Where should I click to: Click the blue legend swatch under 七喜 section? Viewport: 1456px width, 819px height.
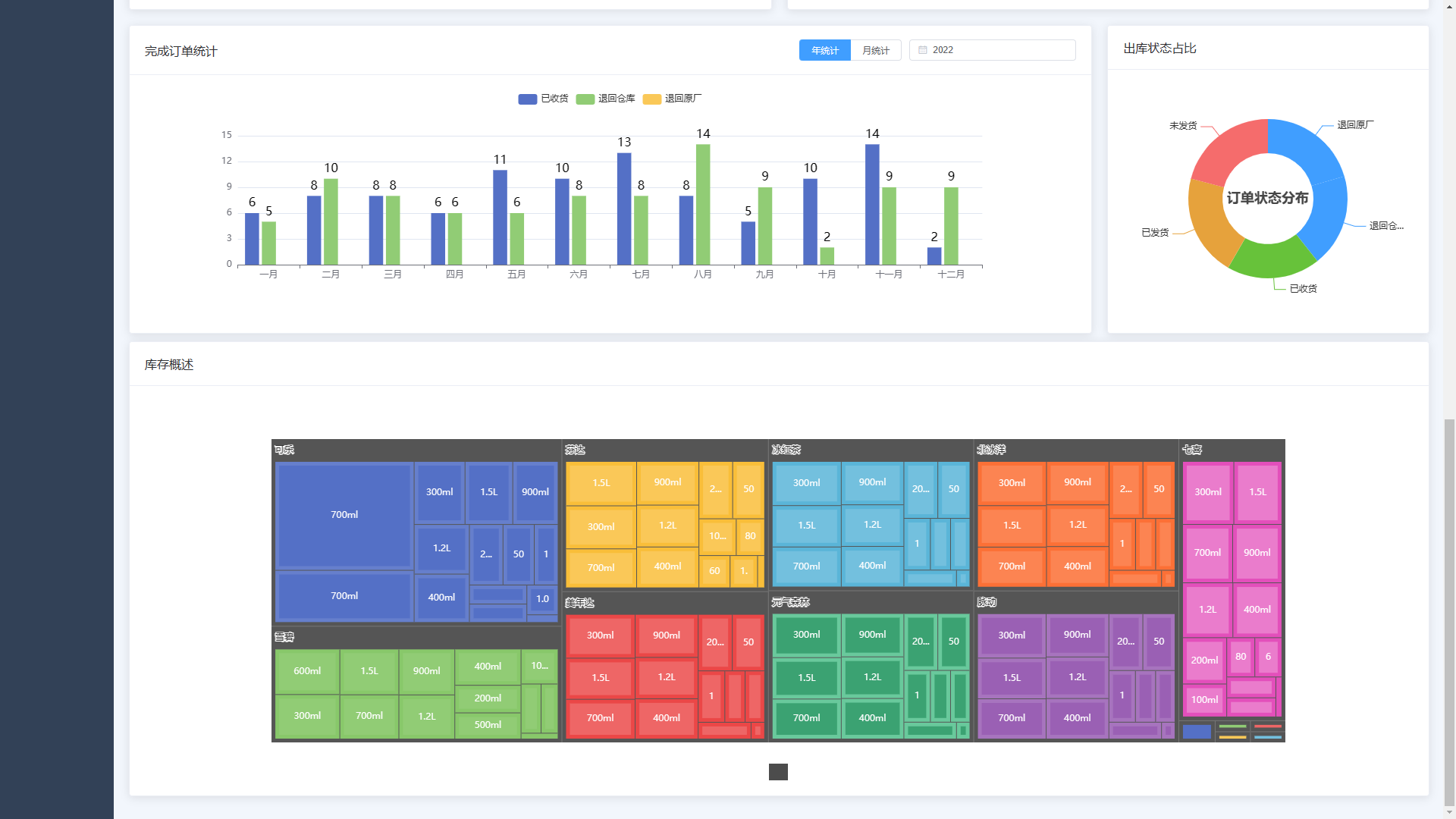coord(1197,731)
